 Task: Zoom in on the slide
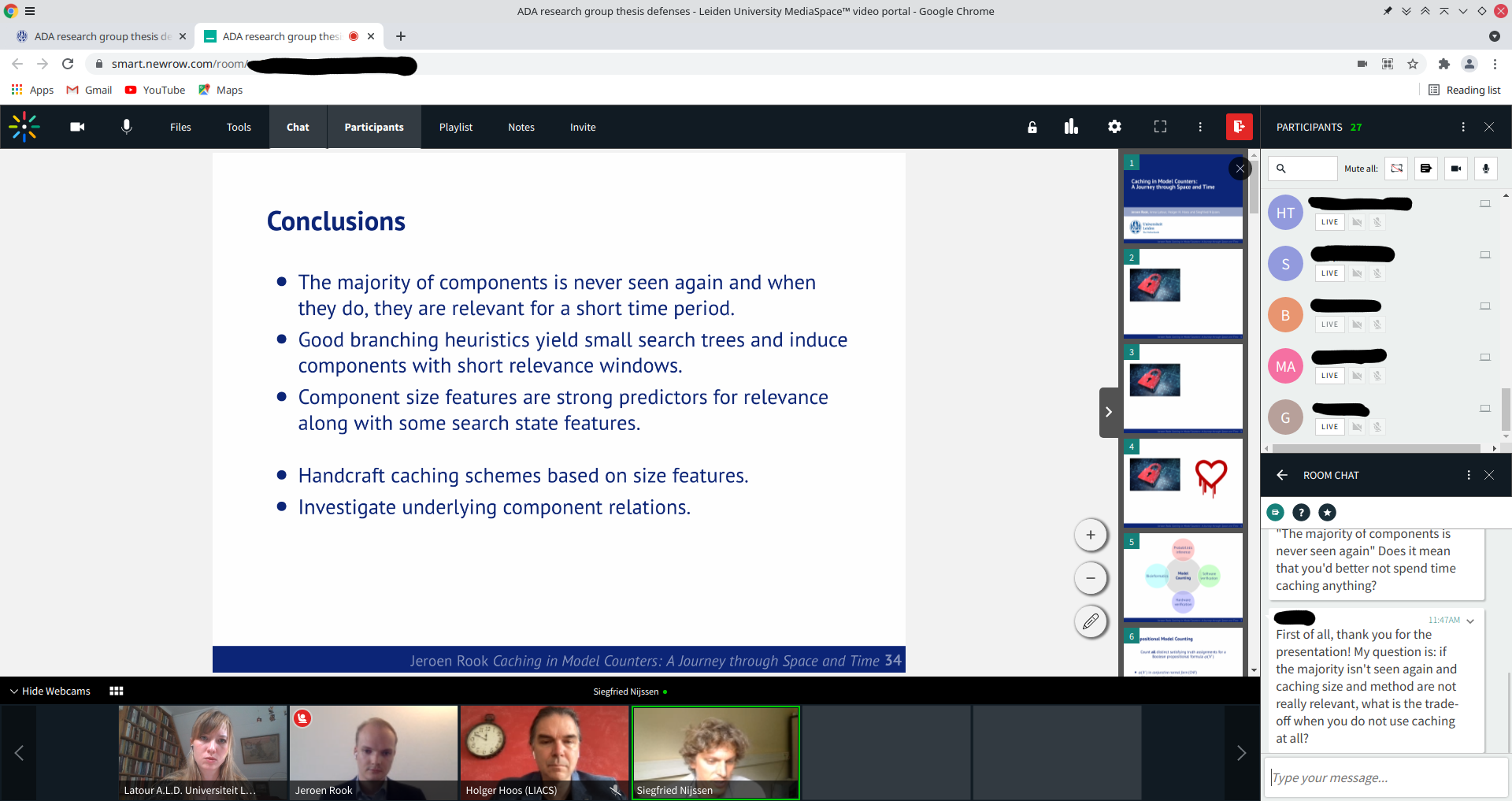(x=1091, y=535)
